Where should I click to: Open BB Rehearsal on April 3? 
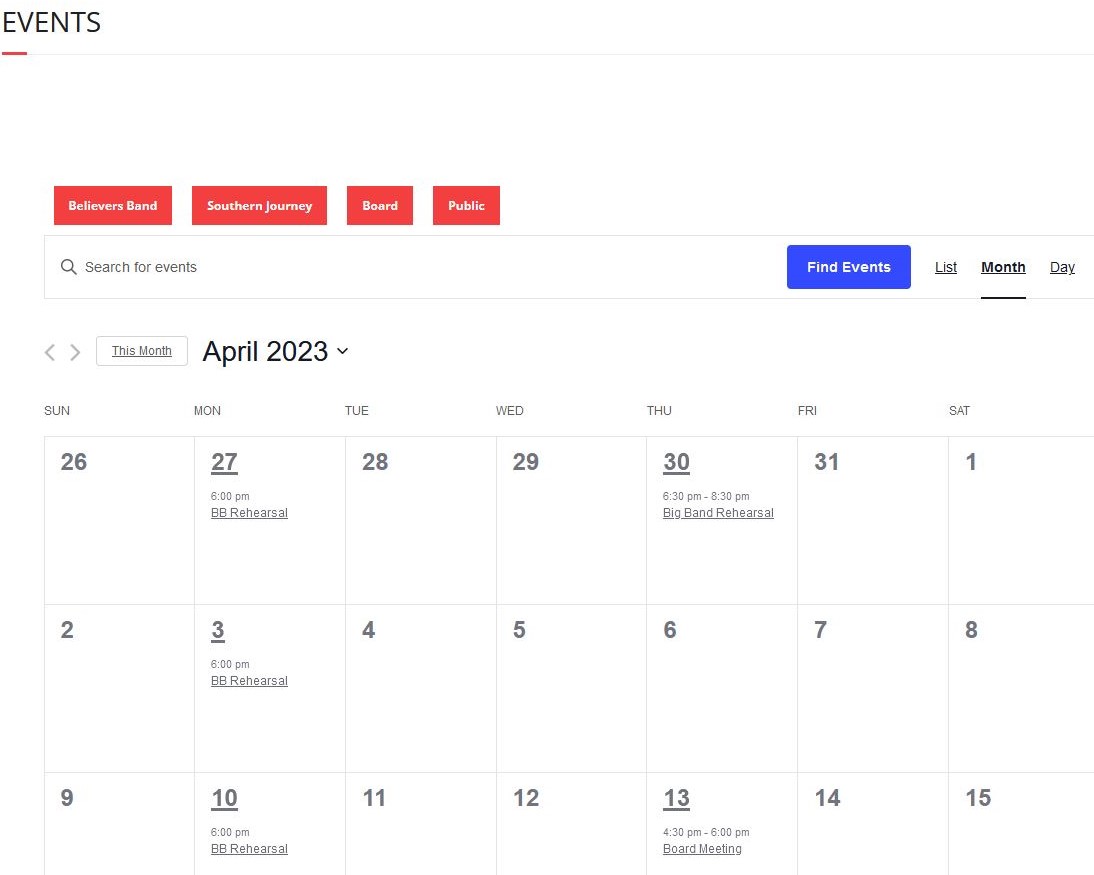249,681
